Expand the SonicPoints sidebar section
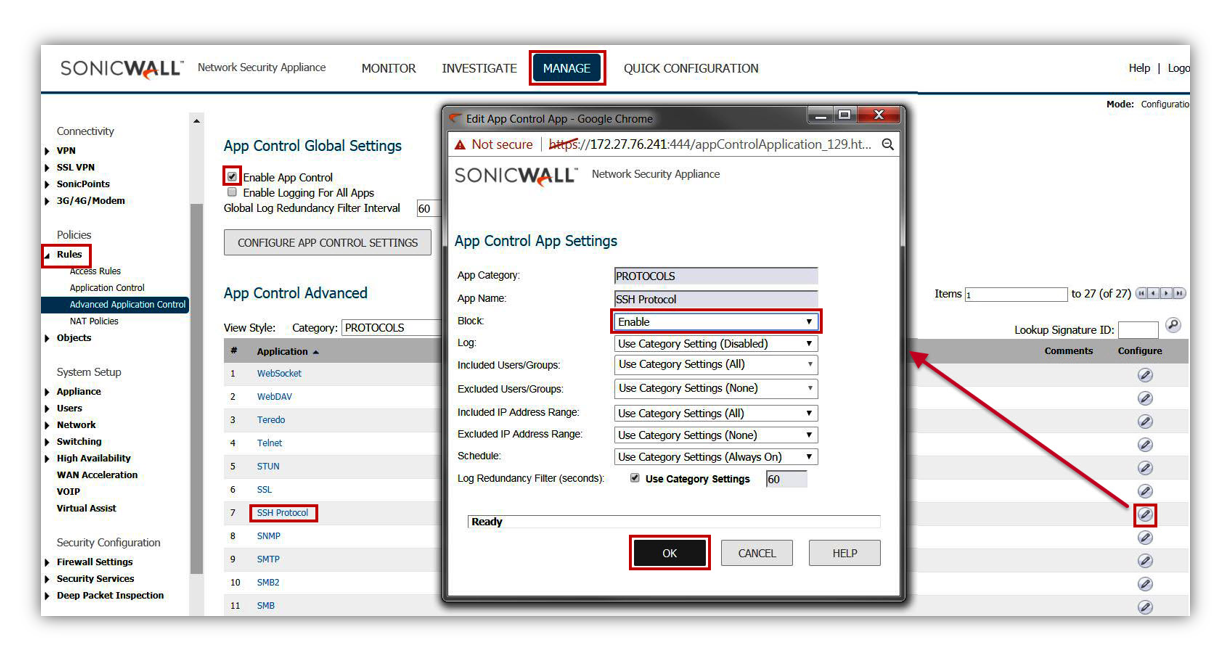This screenshot has width=1227, height=651. point(47,185)
